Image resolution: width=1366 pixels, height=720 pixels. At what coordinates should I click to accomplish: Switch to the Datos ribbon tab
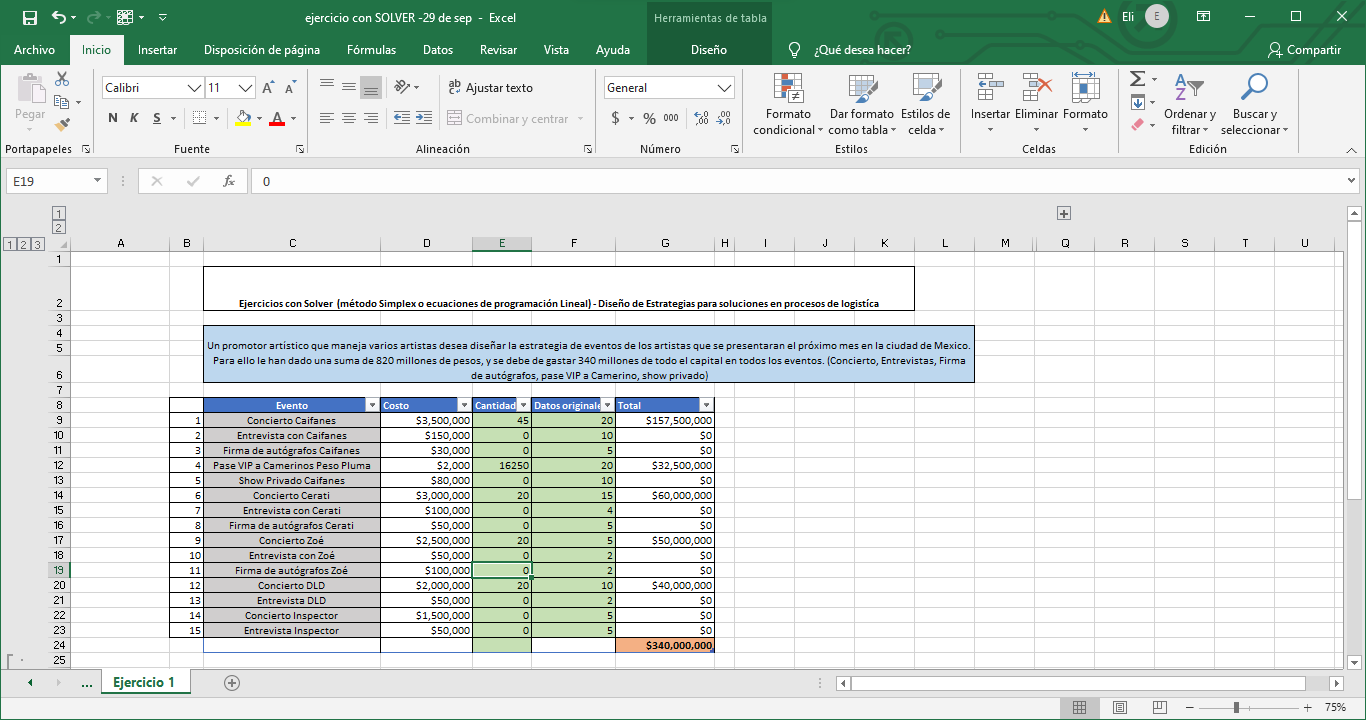point(438,50)
